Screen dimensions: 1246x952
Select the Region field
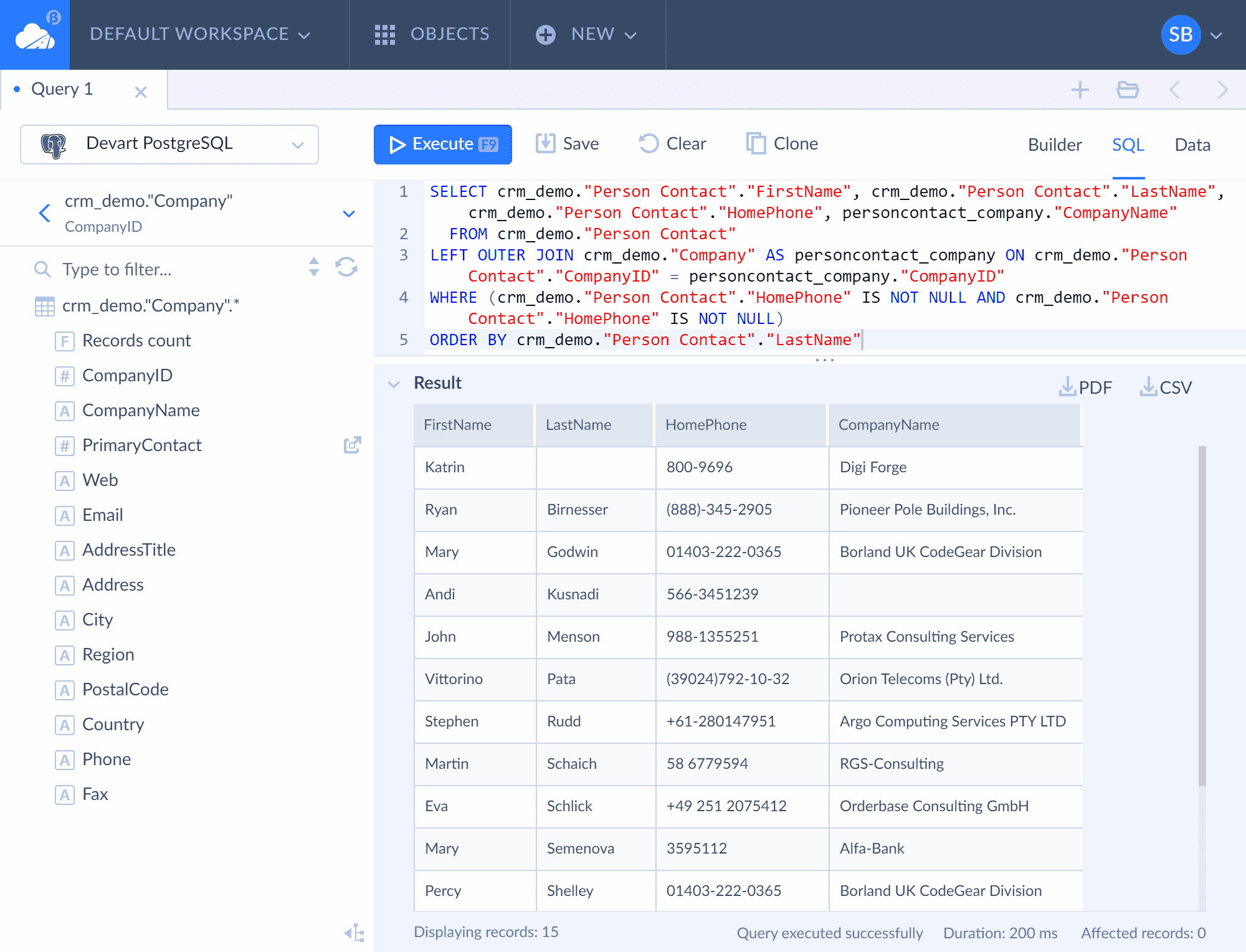[x=95, y=655]
